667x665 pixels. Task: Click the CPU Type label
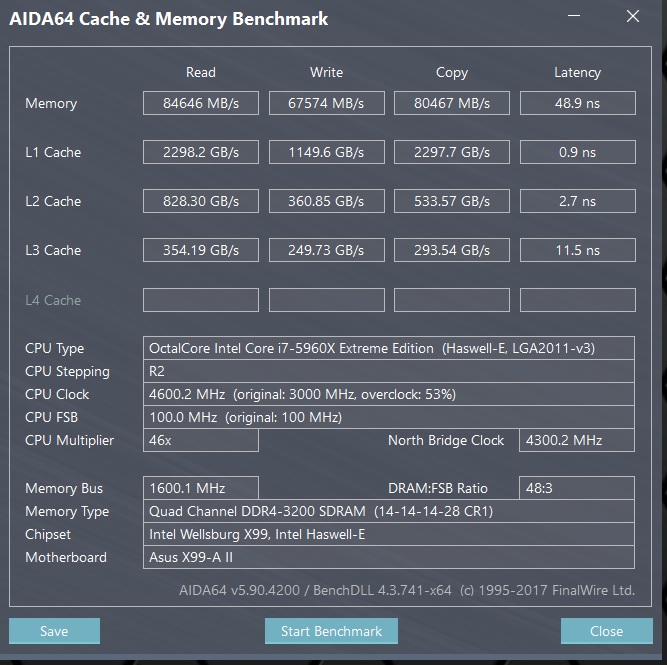coord(54,349)
